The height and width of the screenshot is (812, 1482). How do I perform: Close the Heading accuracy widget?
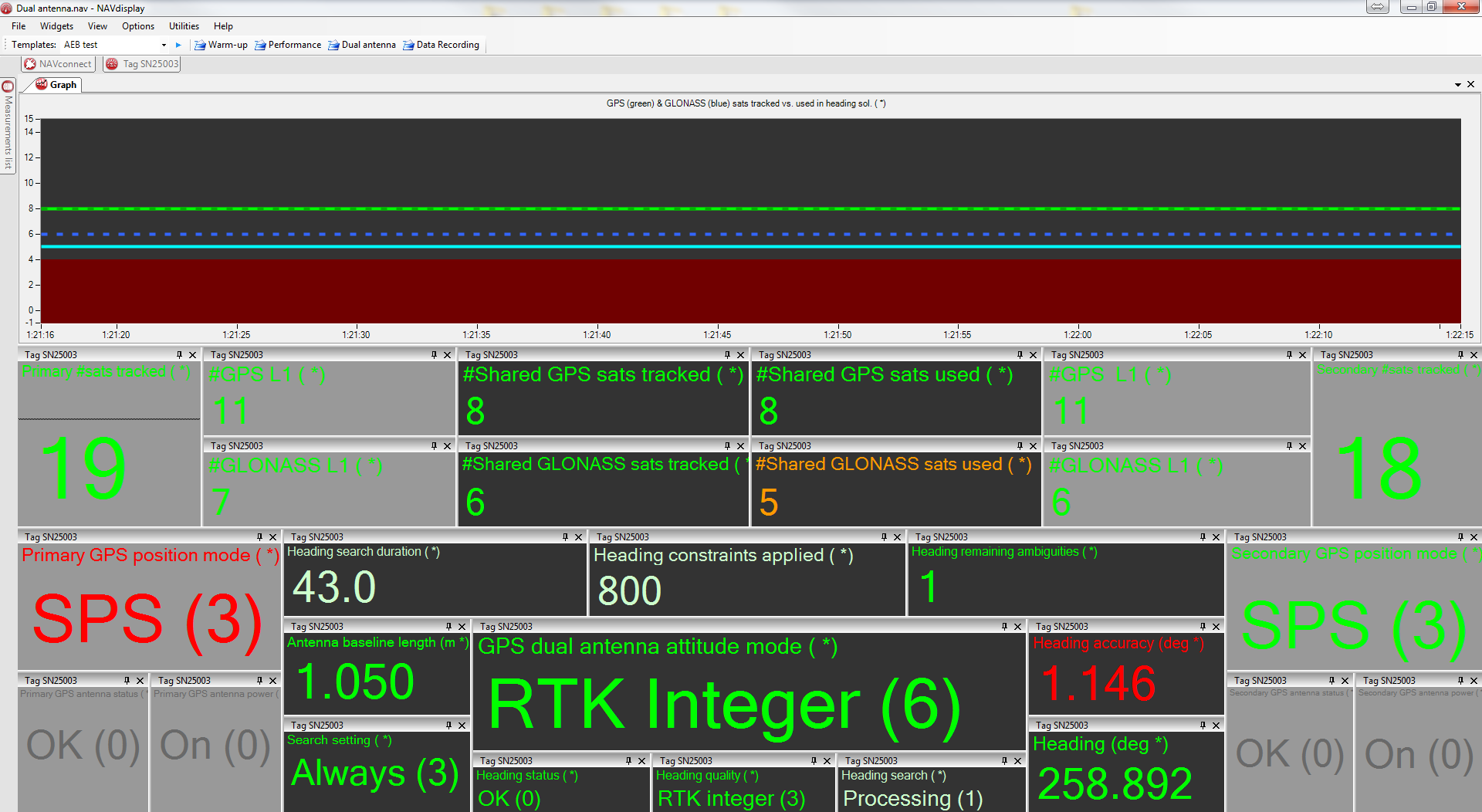(1216, 627)
